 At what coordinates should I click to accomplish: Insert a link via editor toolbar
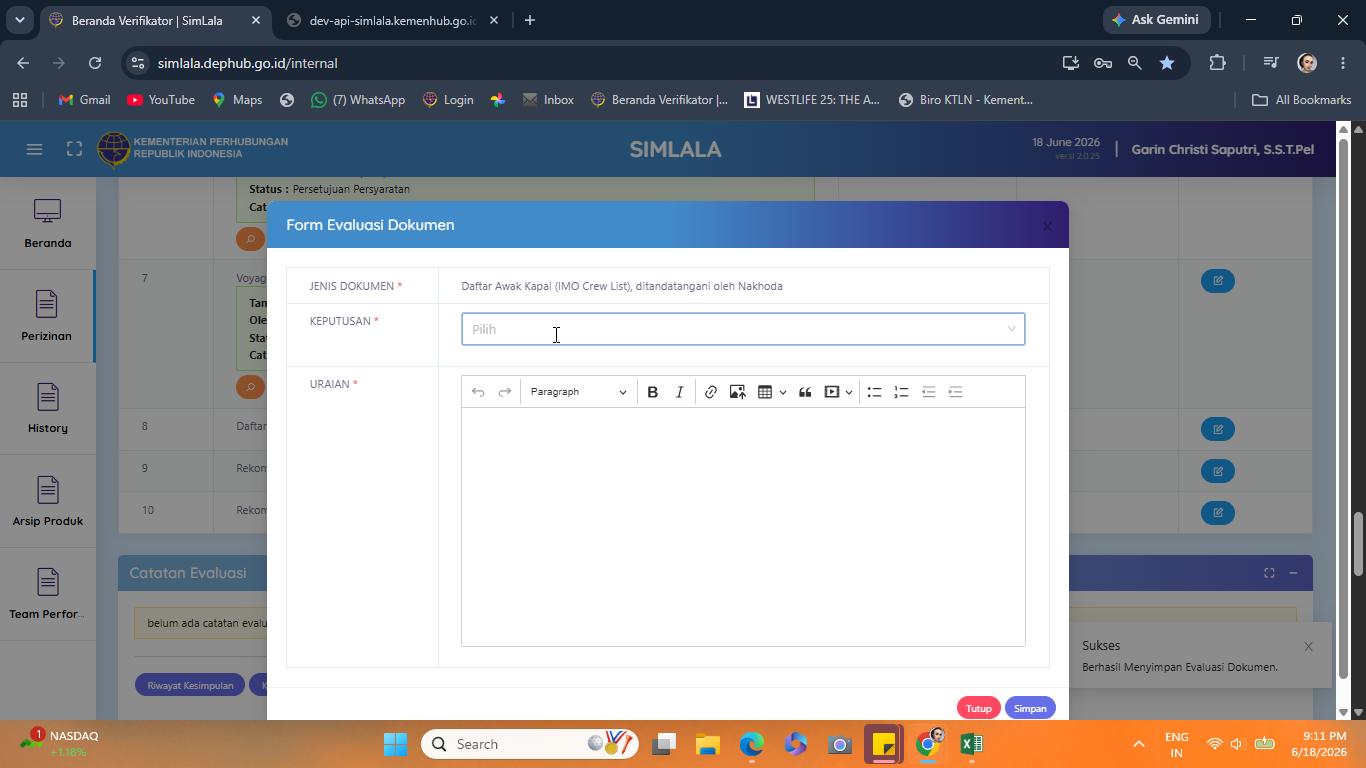coord(710,392)
